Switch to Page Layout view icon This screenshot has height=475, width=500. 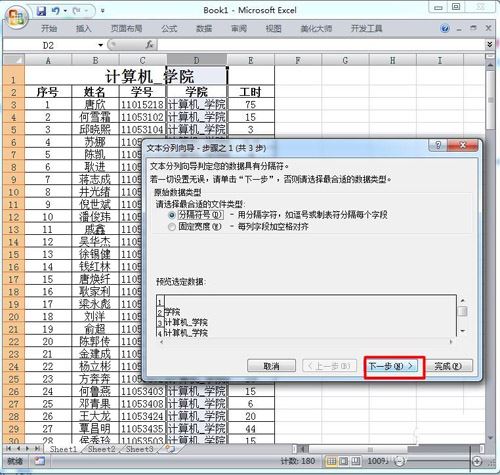tap(343, 461)
